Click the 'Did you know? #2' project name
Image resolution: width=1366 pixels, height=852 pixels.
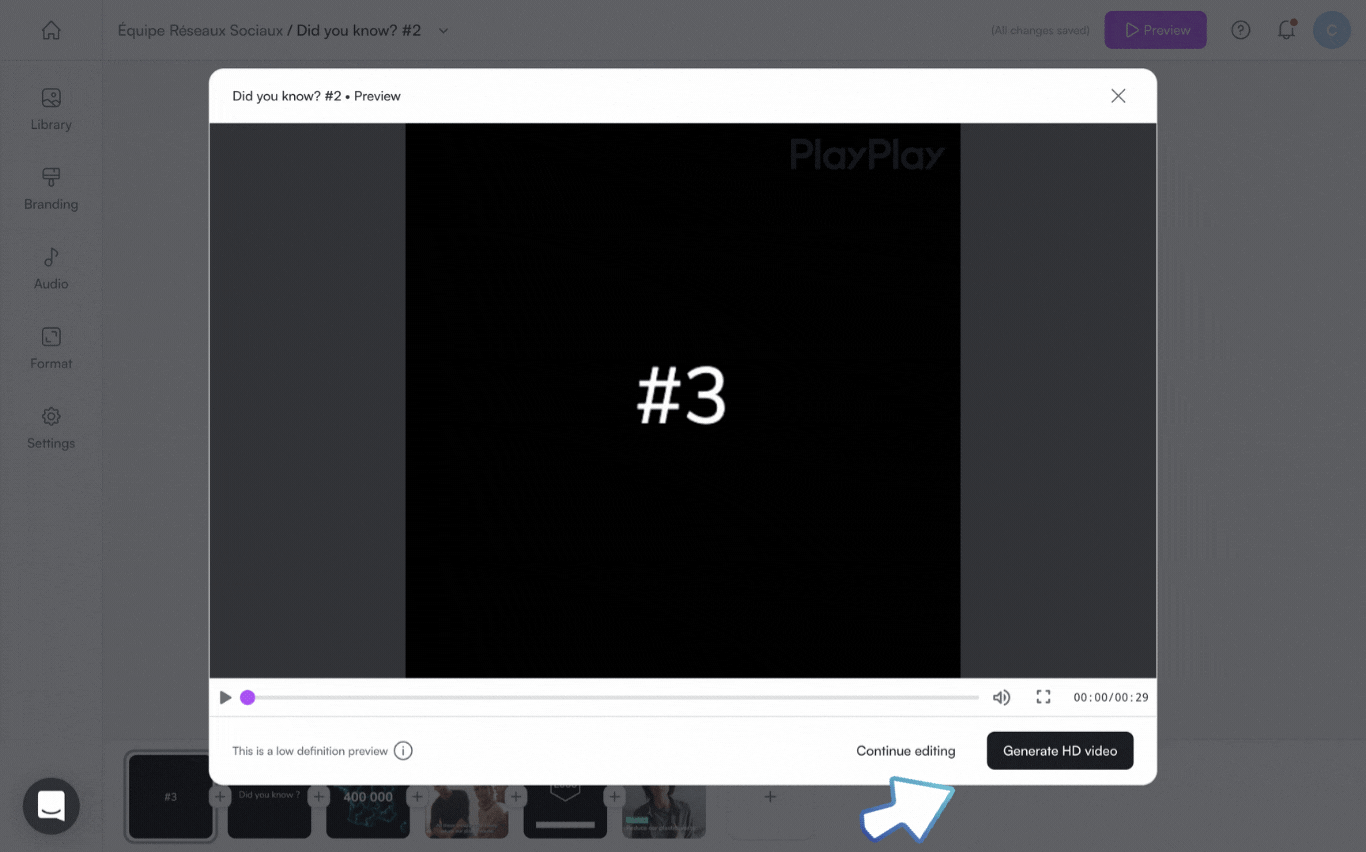pyautogui.click(x=359, y=31)
